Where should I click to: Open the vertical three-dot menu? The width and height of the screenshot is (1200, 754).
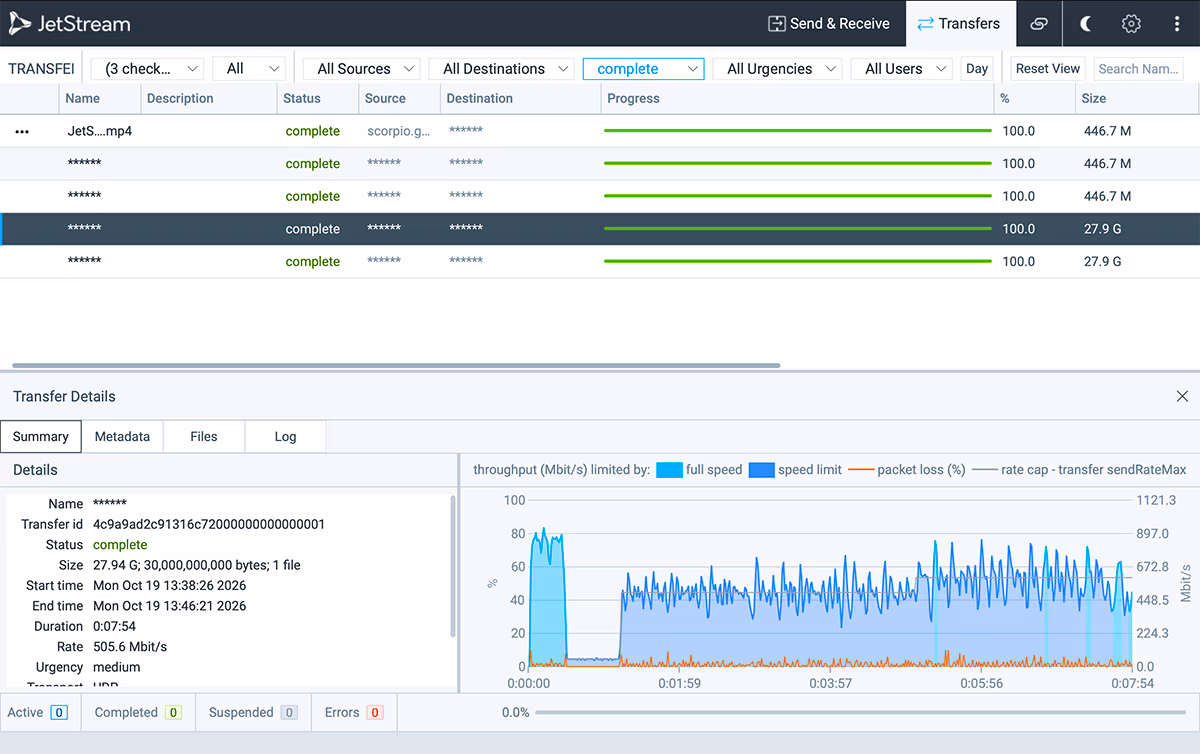[1177, 23]
